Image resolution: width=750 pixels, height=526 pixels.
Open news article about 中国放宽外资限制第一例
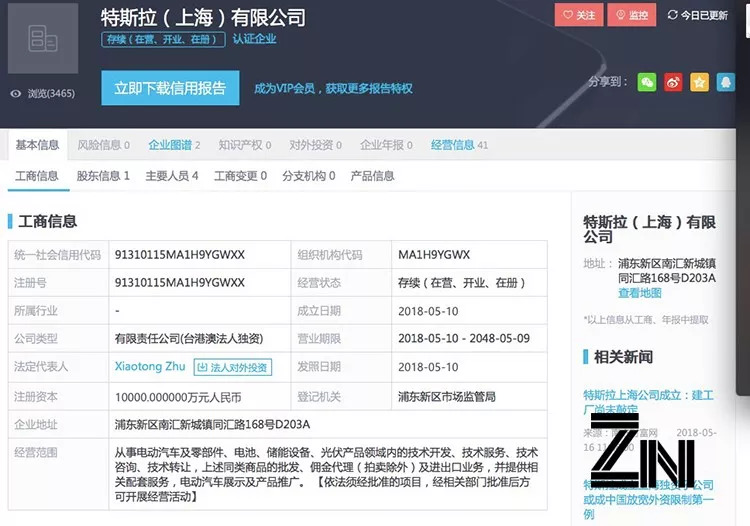click(648, 499)
